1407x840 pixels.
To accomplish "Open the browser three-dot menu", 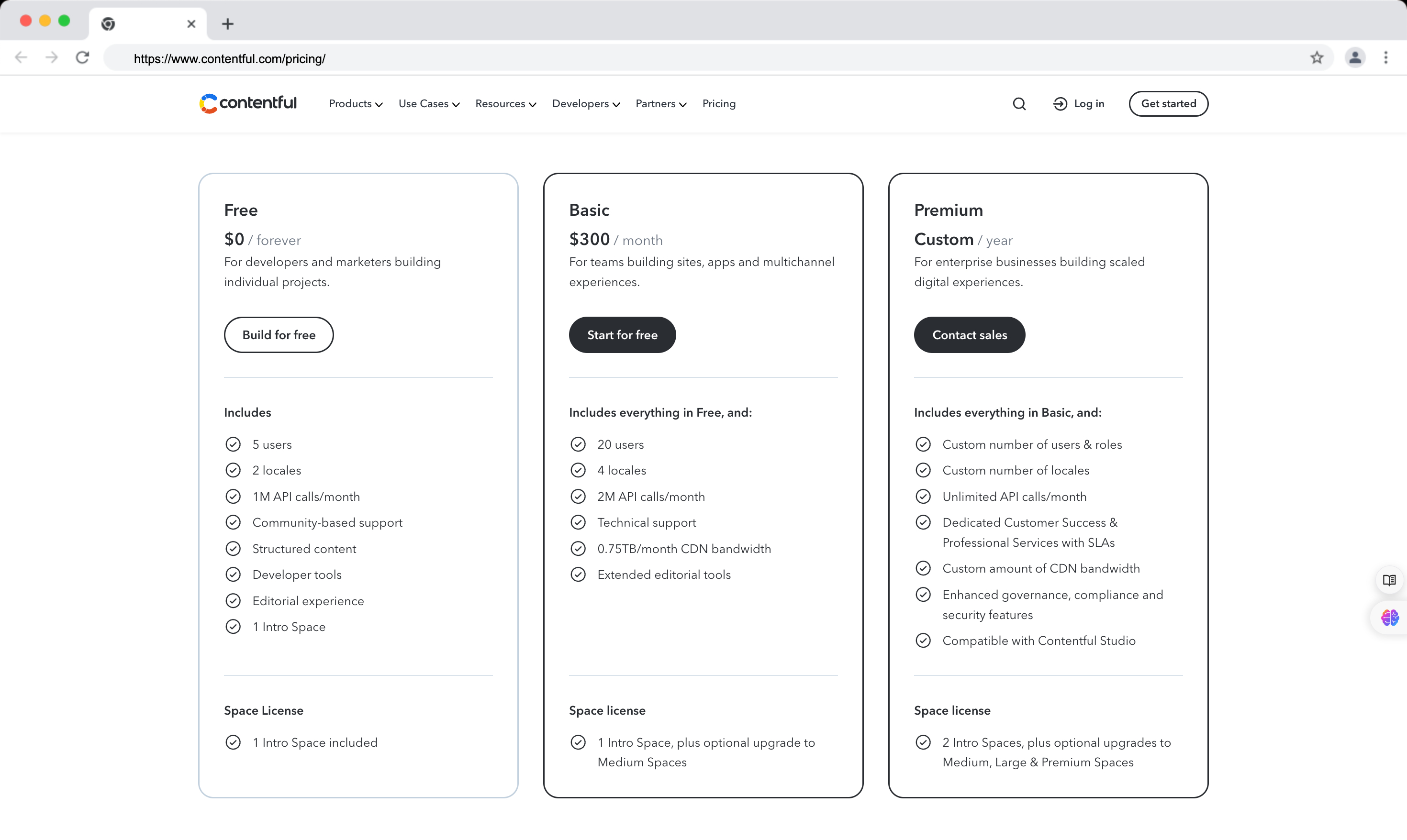I will [x=1385, y=58].
